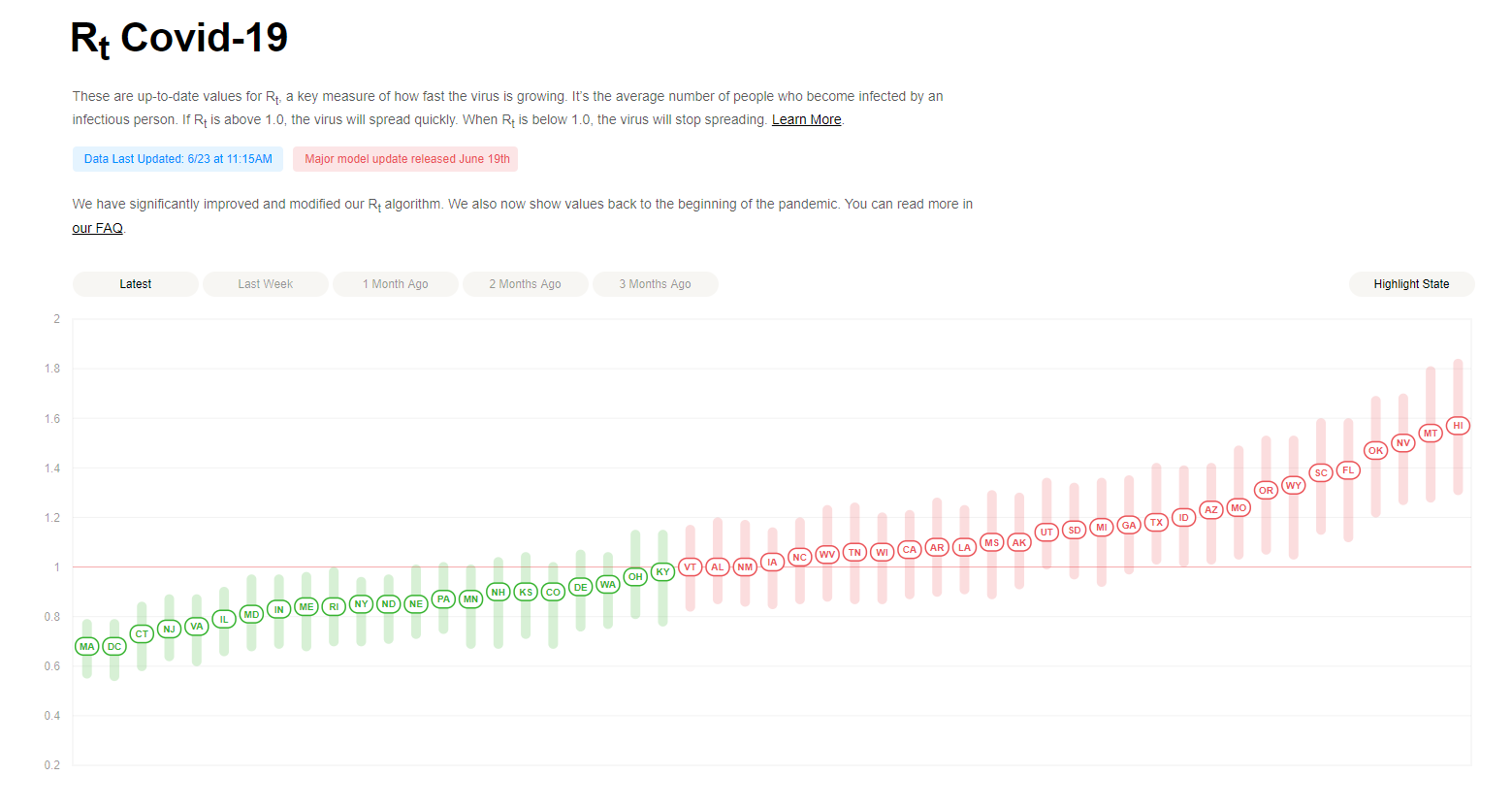The height and width of the screenshot is (808, 1512).
Task: Select the MT state bubble
Action: point(1431,434)
